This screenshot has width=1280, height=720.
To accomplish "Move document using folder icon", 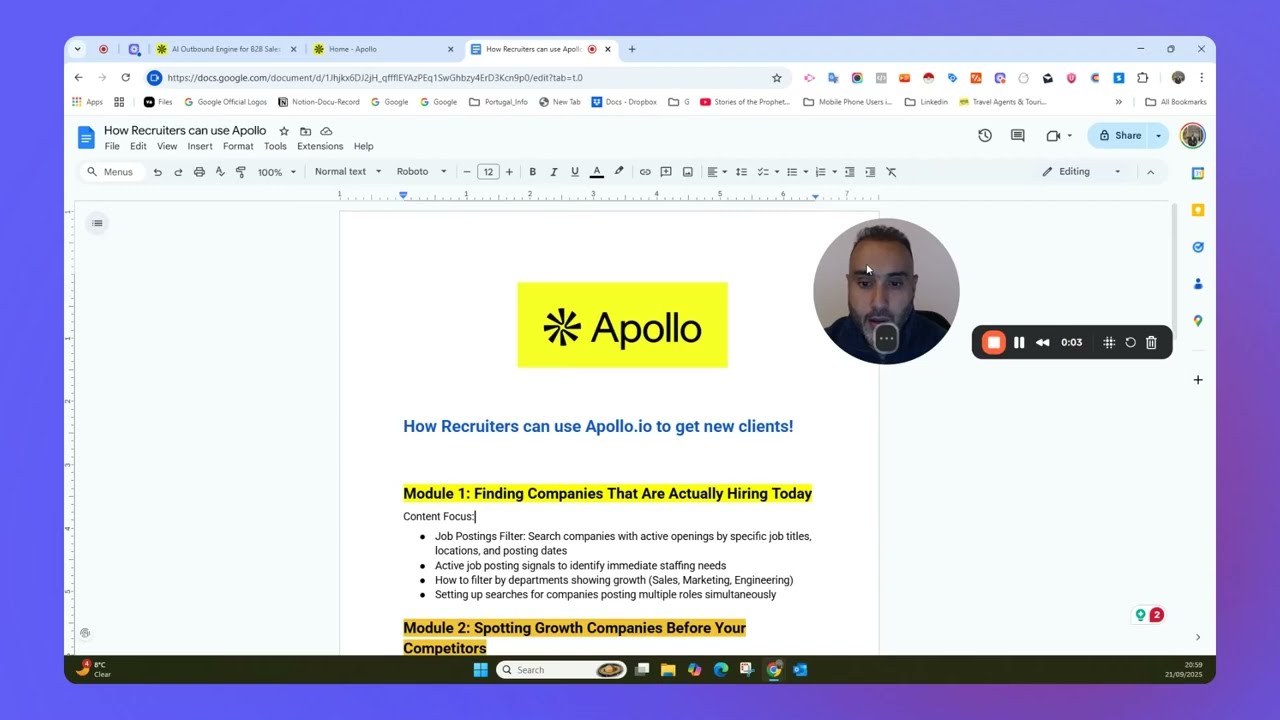I will 305,131.
